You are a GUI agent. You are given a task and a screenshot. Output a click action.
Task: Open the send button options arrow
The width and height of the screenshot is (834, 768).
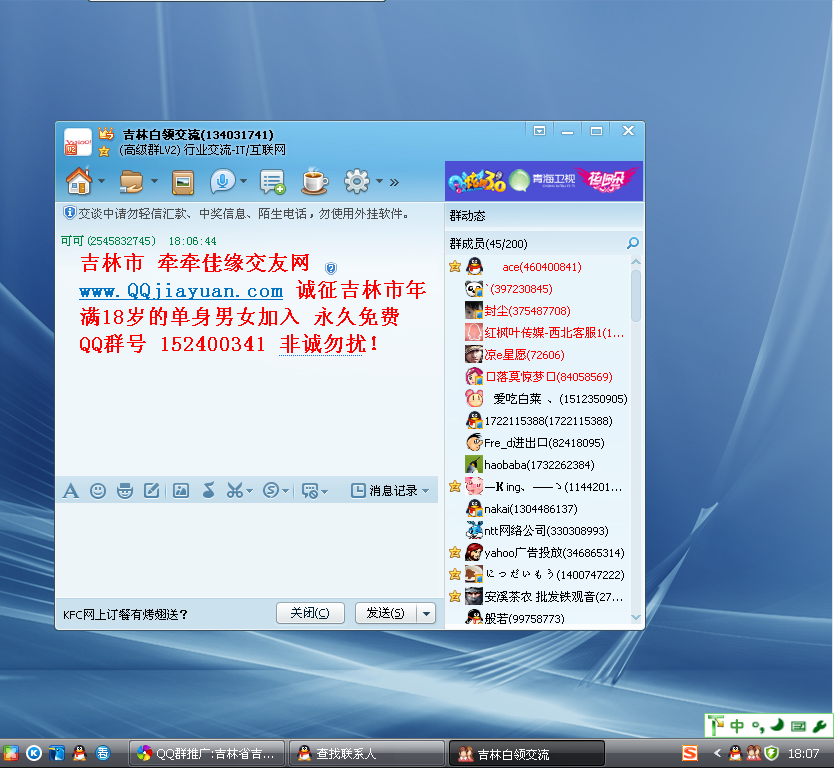click(427, 613)
